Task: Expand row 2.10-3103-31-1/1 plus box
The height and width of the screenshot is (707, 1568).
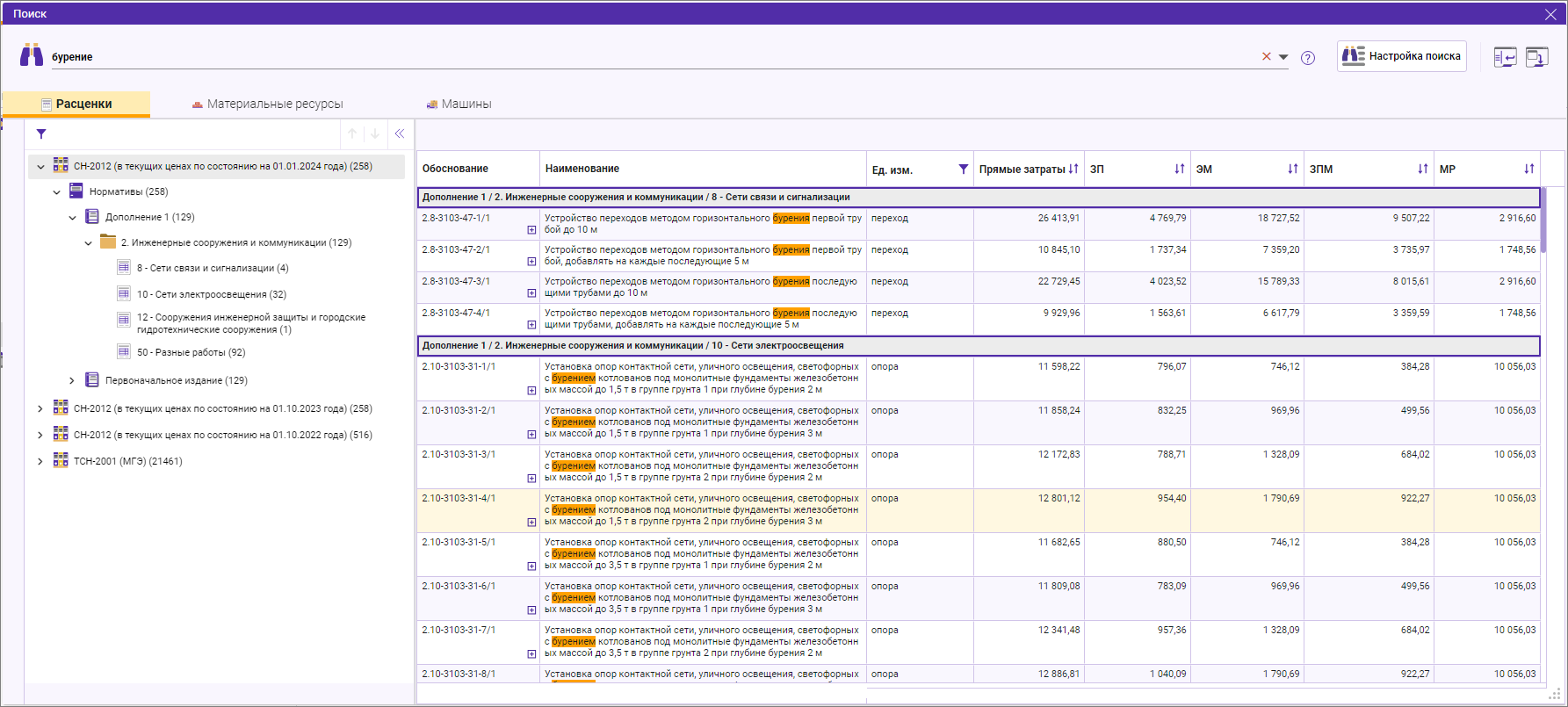Action: click(x=531, y=391)
